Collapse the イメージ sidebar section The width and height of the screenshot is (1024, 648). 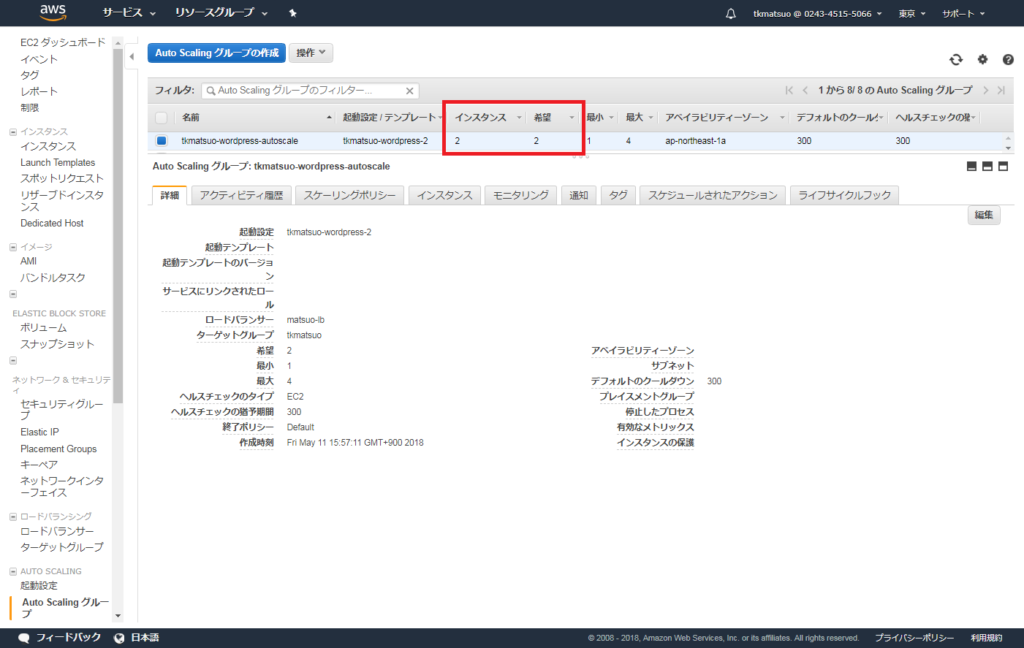[x=13, y=248]
